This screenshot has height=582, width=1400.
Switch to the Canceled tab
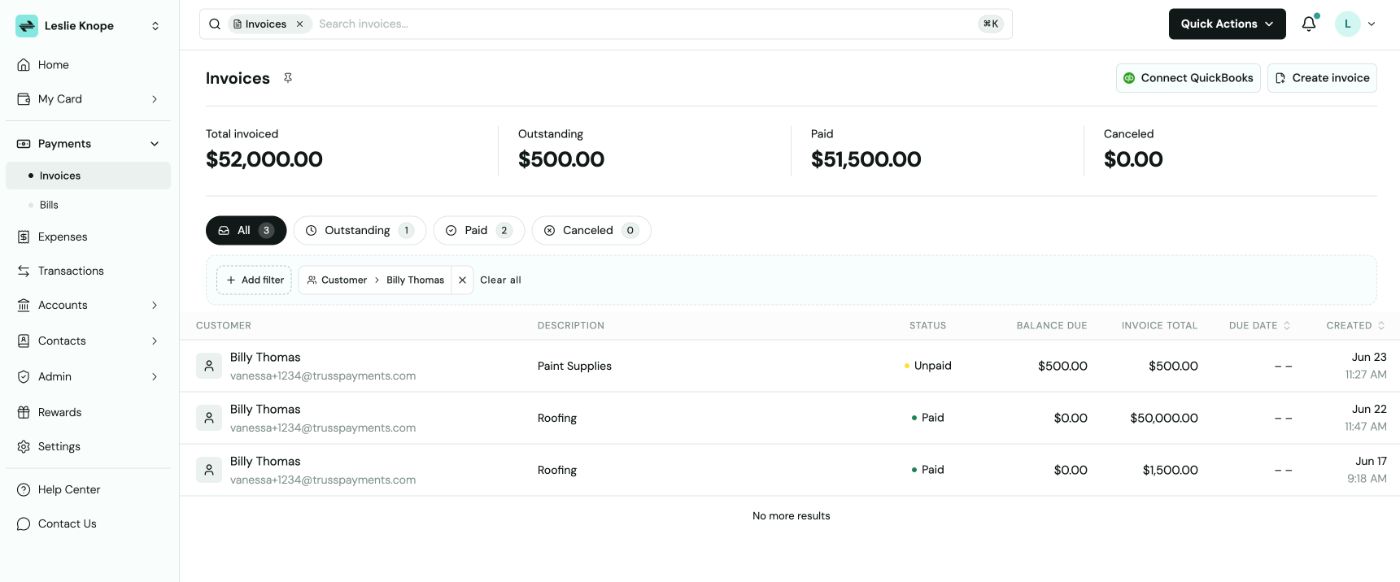591,231
